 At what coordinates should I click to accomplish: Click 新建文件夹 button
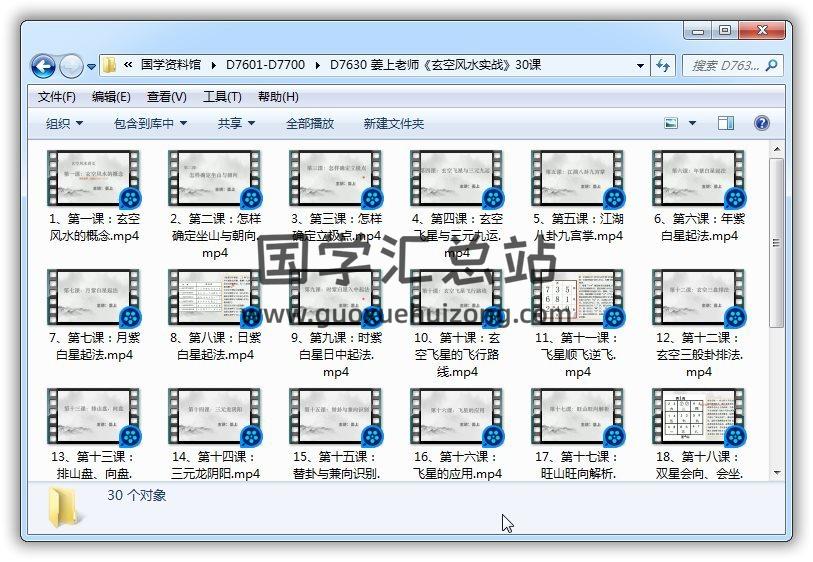394,123
